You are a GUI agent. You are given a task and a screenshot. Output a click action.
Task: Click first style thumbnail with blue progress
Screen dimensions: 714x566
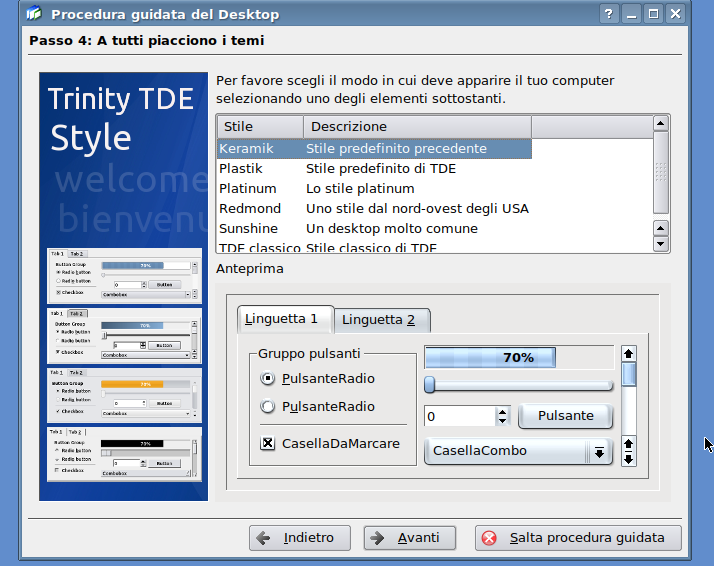[x=124, y=276]
